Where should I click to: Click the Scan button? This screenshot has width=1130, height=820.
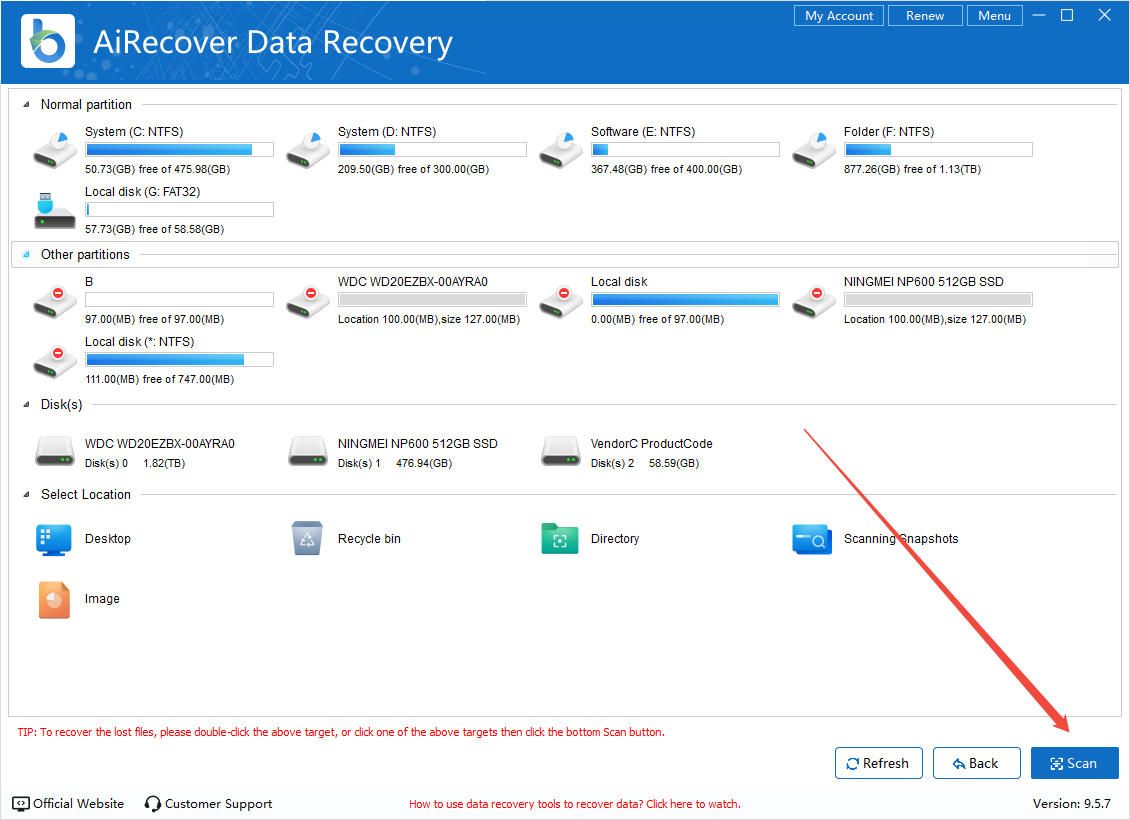[x=1074, y=763]
